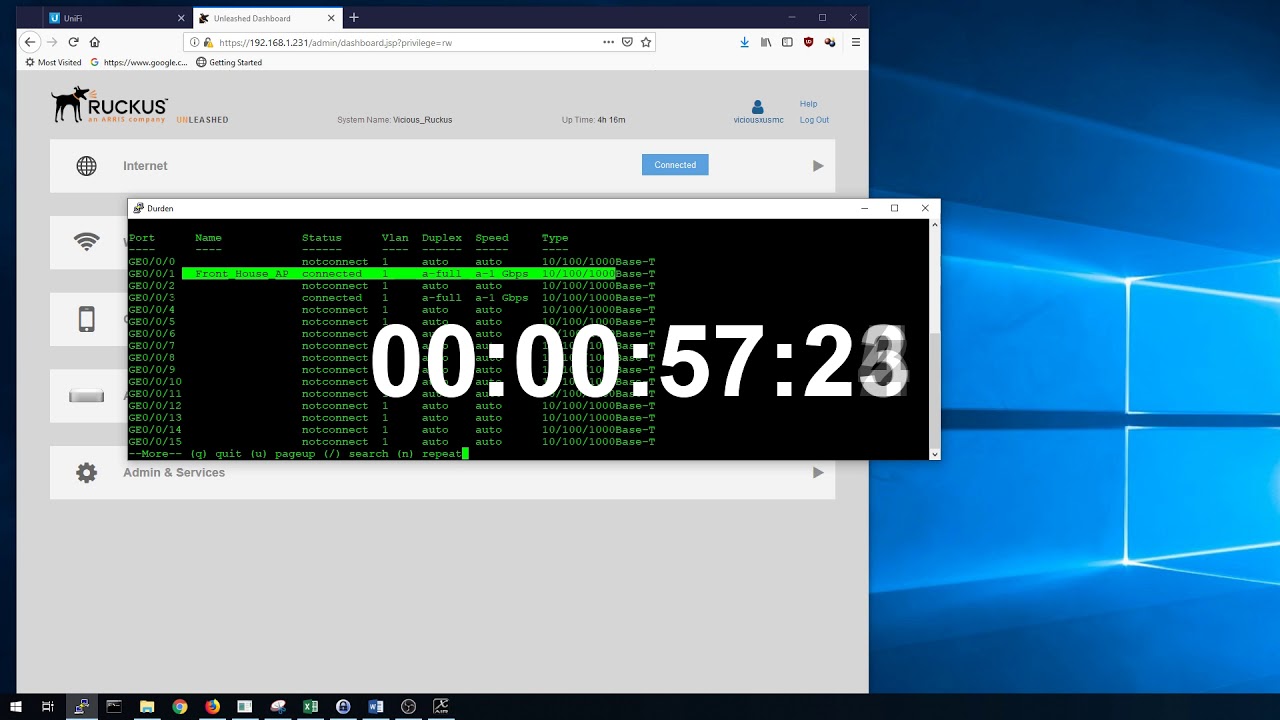Bookmark this page with star icon
Viewport: 1280px width, 720px height.
pos(646,42)
